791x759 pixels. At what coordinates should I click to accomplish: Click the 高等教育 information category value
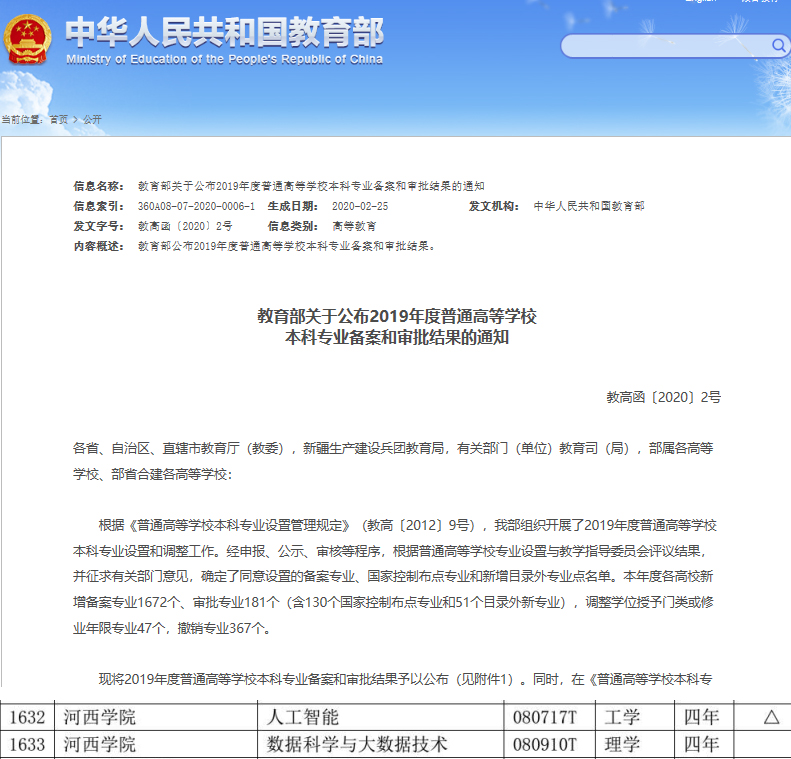pyautogui.click(x=354, y=226)
